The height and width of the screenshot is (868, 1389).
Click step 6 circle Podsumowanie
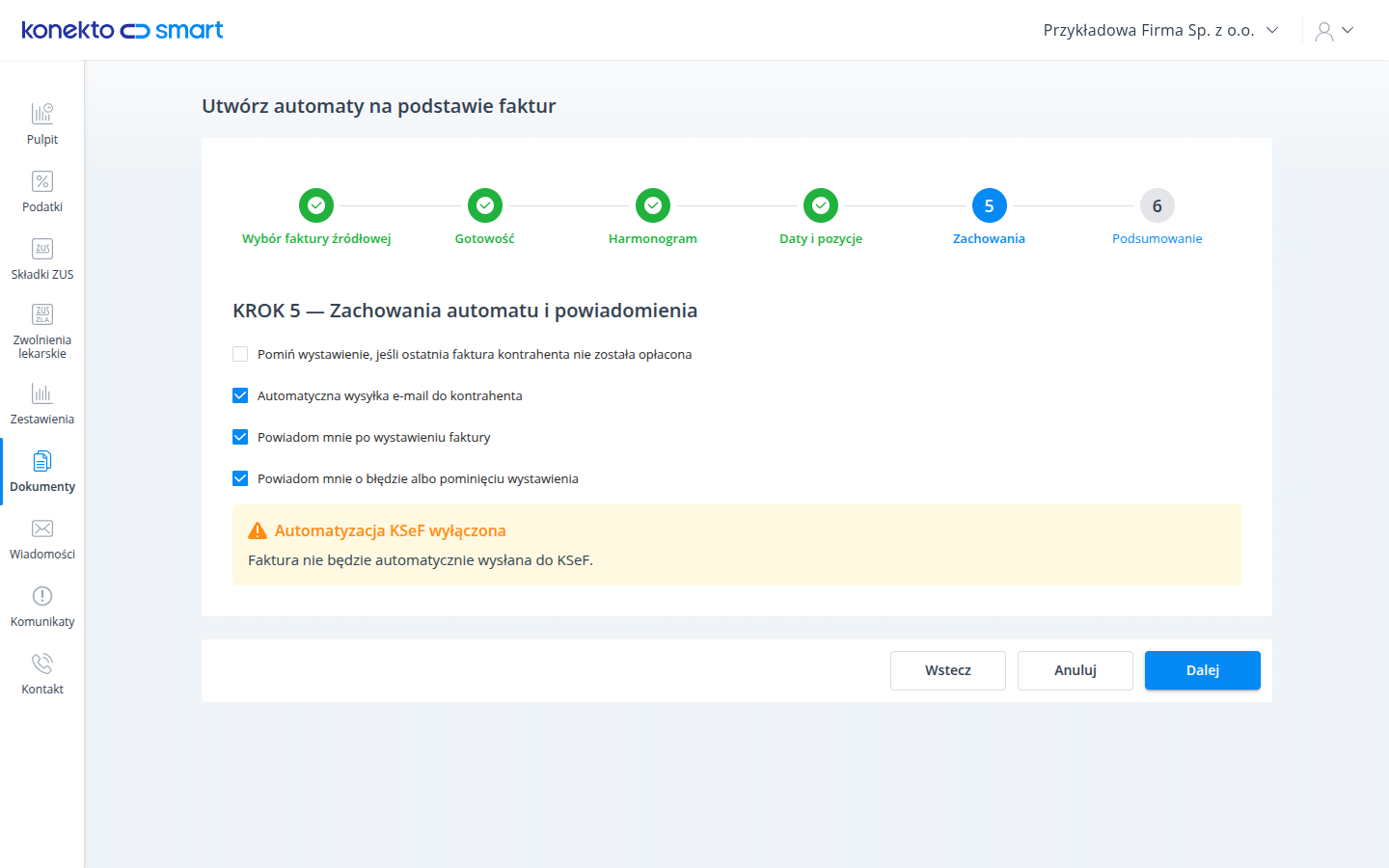1157,205
